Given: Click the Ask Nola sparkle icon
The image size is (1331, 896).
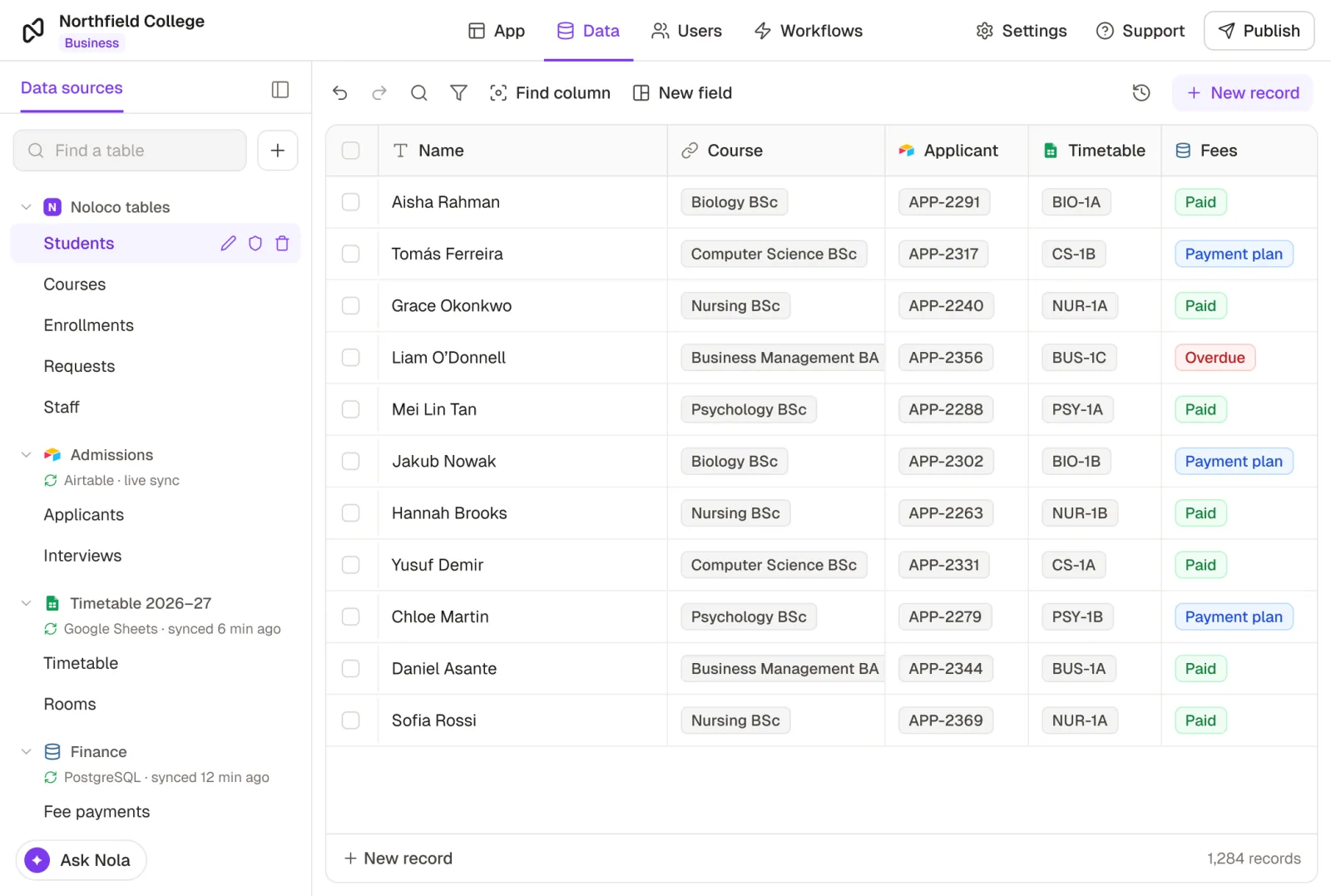Looking at the screenshot, I should 37,860.
